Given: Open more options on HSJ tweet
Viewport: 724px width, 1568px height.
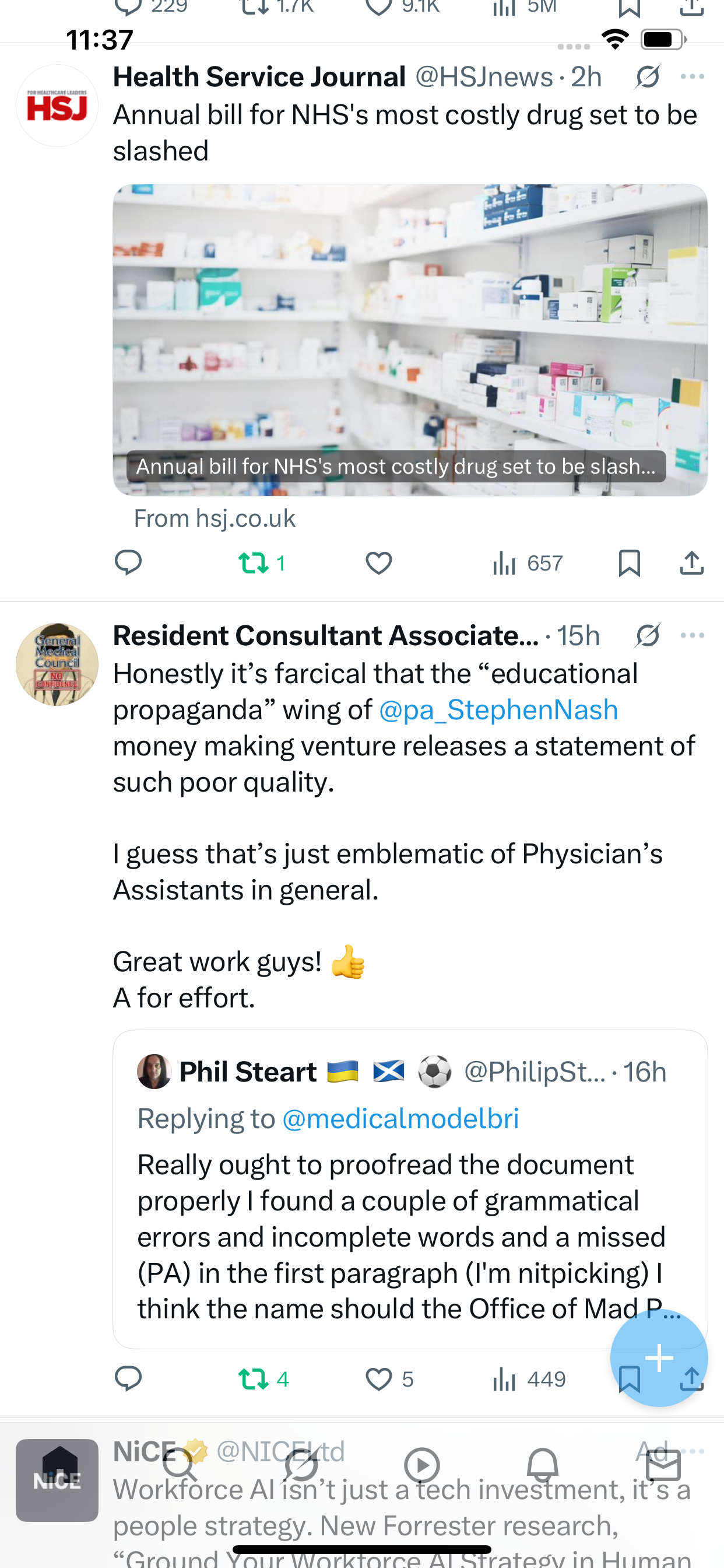Looking at the screenshot, I should click(692, 76).
